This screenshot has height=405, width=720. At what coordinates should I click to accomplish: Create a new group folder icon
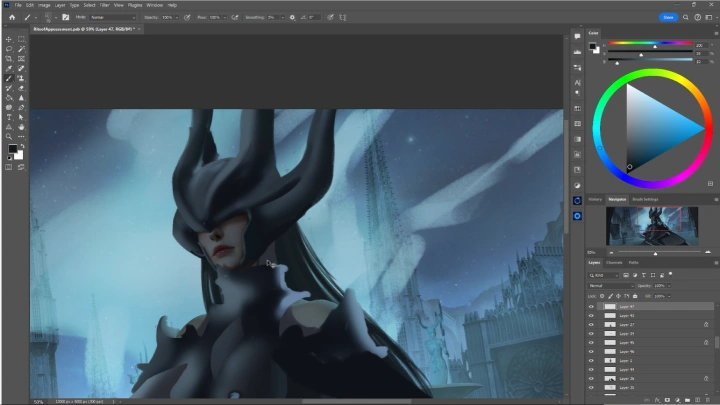click(x=687, y=400)
